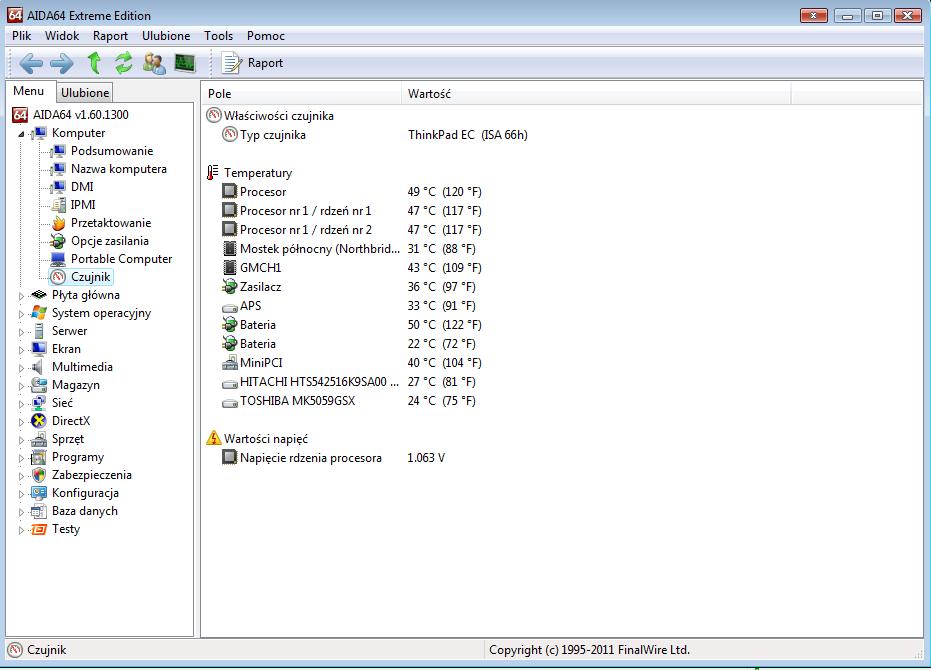Open the Raport menu in menu bar
The width and height of the screenshot is (931, 670).
point(110,36)
